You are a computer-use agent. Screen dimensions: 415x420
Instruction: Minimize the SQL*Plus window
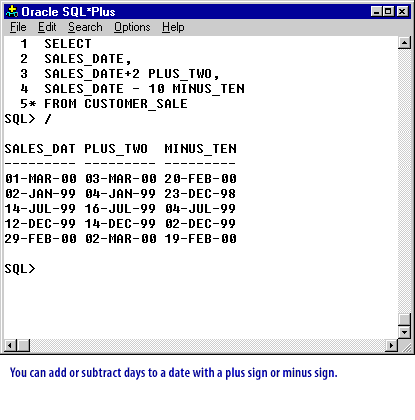[376, 12]
